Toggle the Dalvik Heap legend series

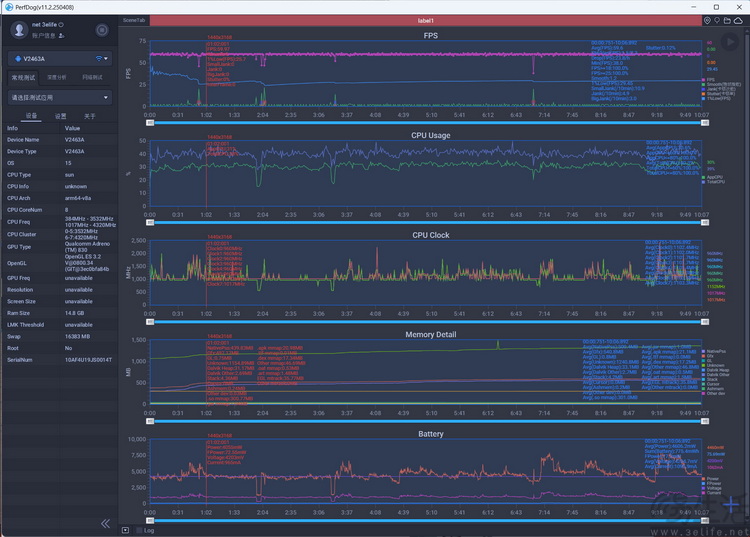coord(716,370)
